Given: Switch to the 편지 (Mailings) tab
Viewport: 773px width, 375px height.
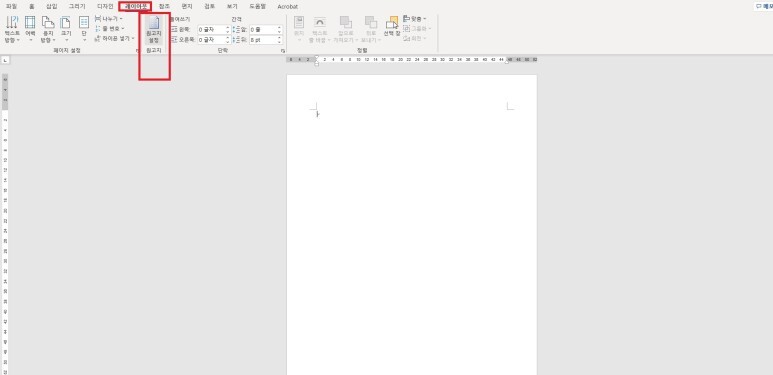Looking at the screenshot, I should coord(187,6).
